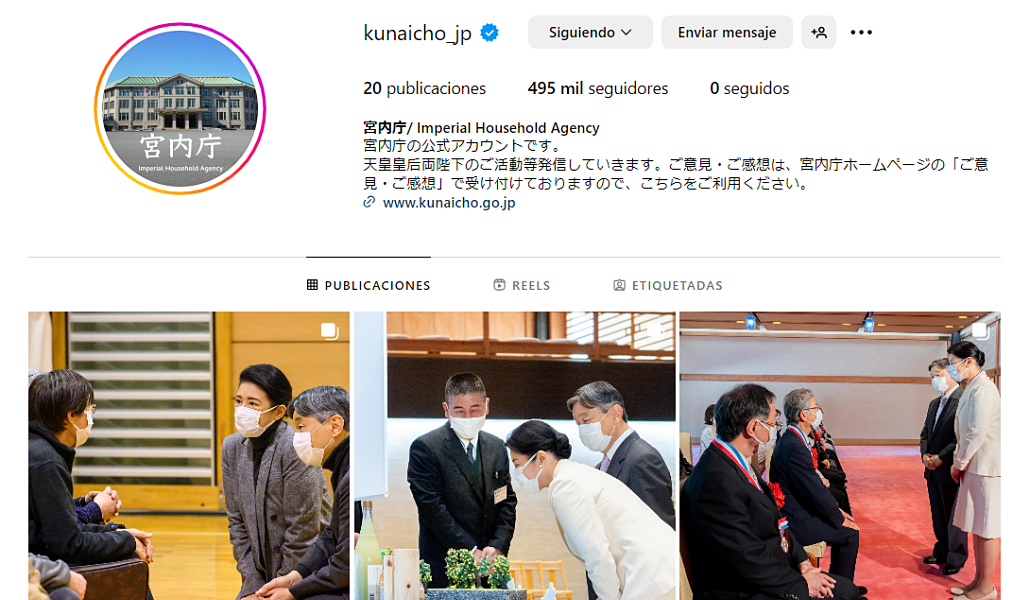Screen dimensions: 1030x600
Task: Click the link chain icon
Action: tap(369, 202)
